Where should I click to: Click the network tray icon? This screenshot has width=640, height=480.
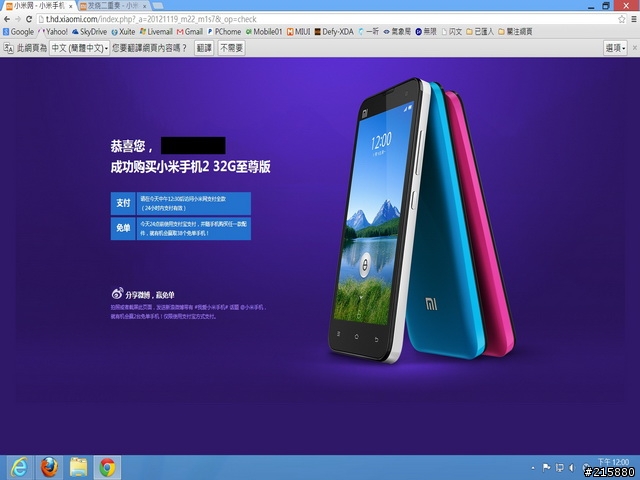560,467
